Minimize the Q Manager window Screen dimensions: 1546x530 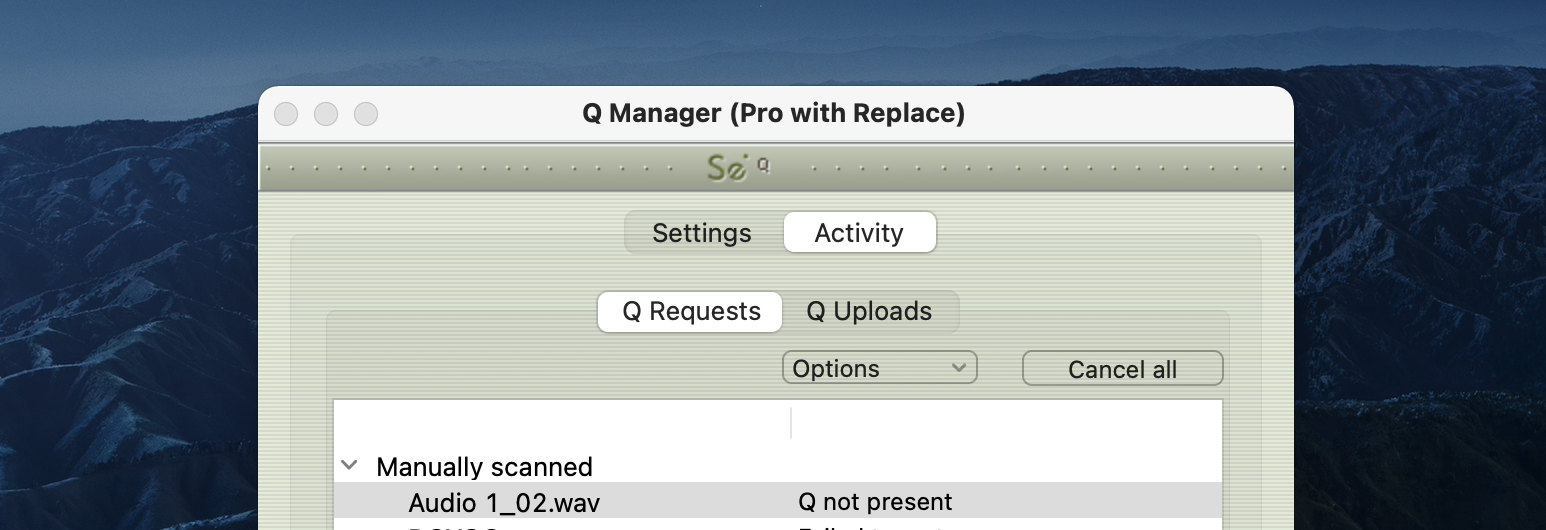[x=326, y=114]
